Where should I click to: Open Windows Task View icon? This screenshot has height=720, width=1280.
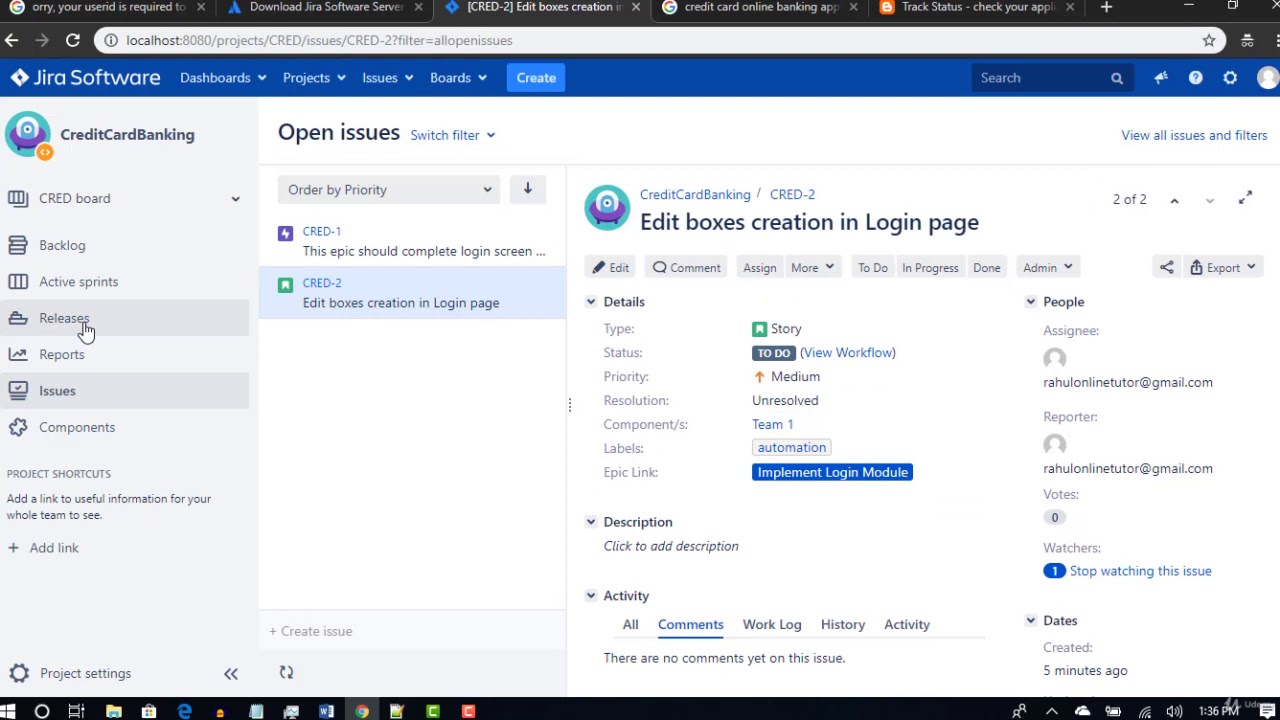pyautogui.click(x=76, y=711)
